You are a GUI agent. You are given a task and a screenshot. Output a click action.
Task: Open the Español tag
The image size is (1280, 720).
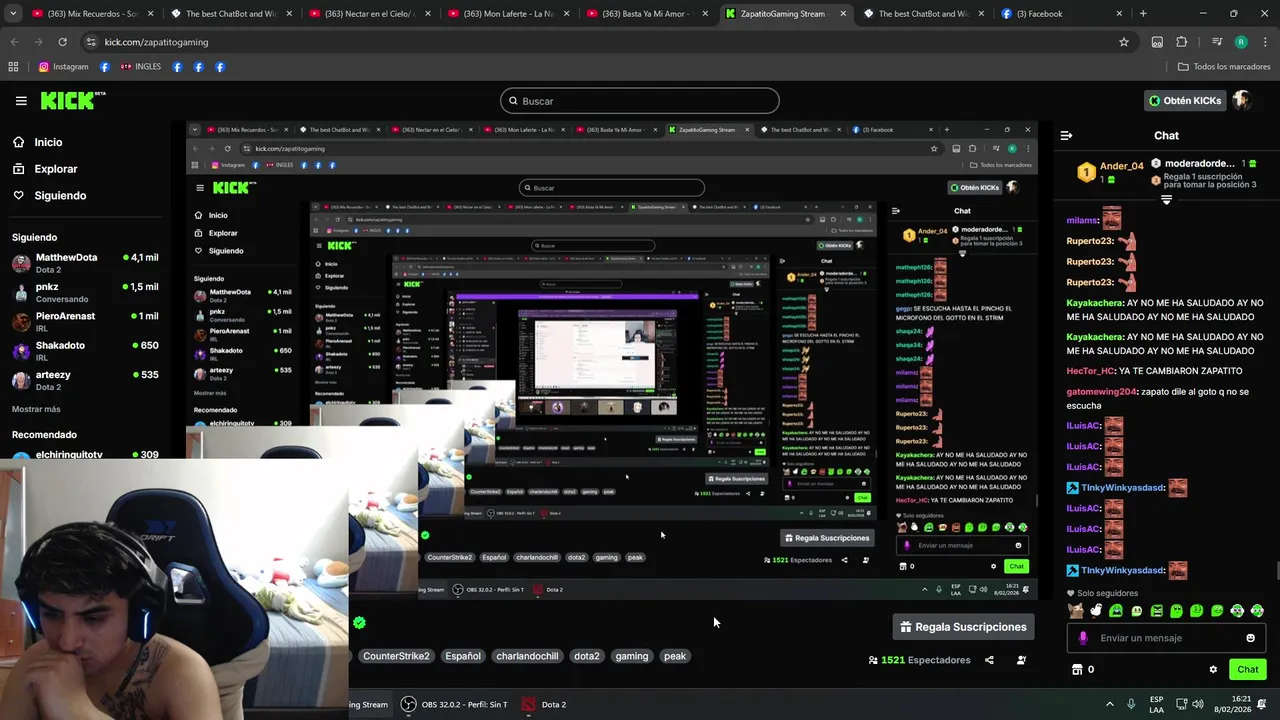click(x=463, y=656)
